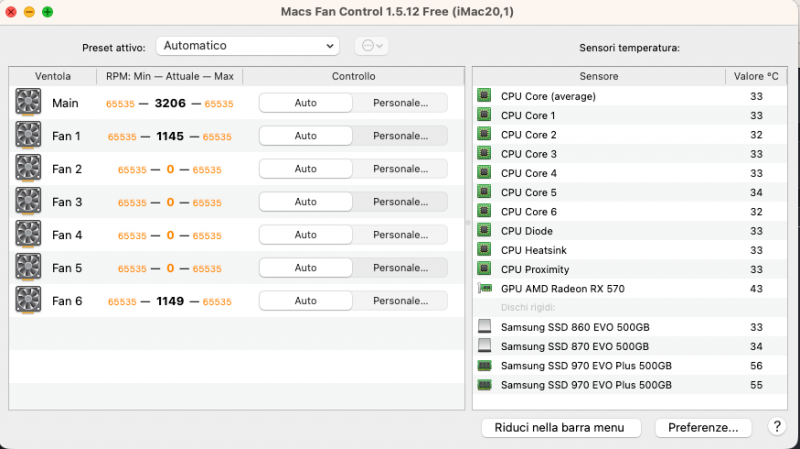The image size is (800, 449).
Task: Click the panel splitter between fans and sensors
Action: (x=469, y=222)
